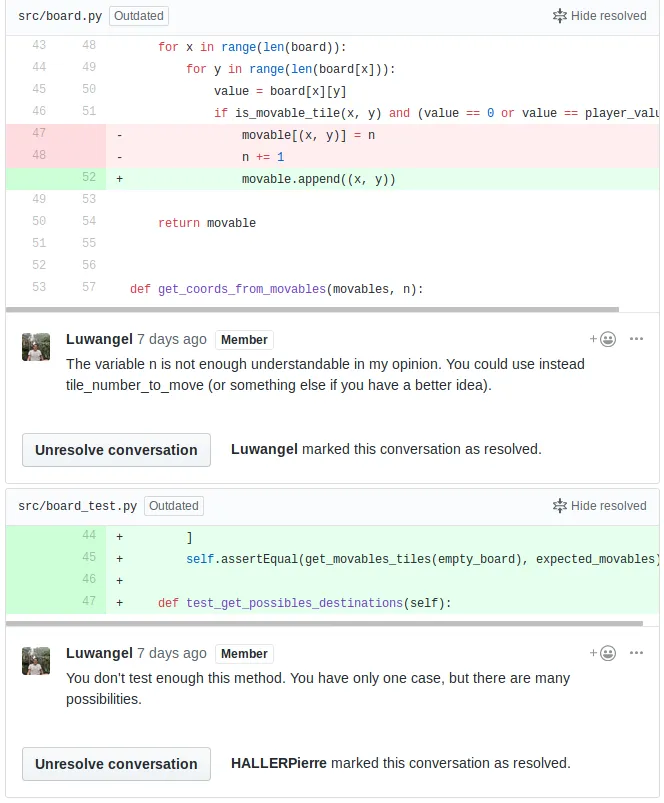Expand comment options via the first ellipsis control
This screenshot has height=803, width=664.
click(637, 339)
